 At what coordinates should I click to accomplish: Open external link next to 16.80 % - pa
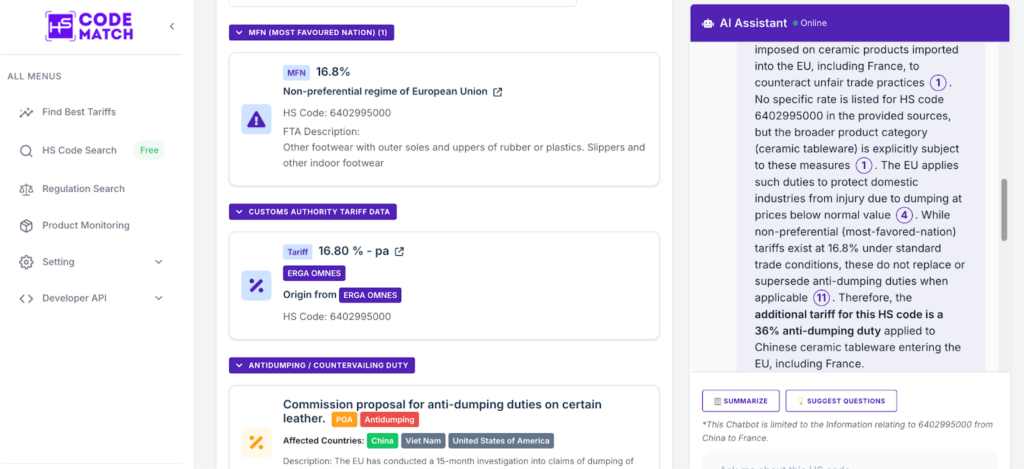click(x=400, y=251)
